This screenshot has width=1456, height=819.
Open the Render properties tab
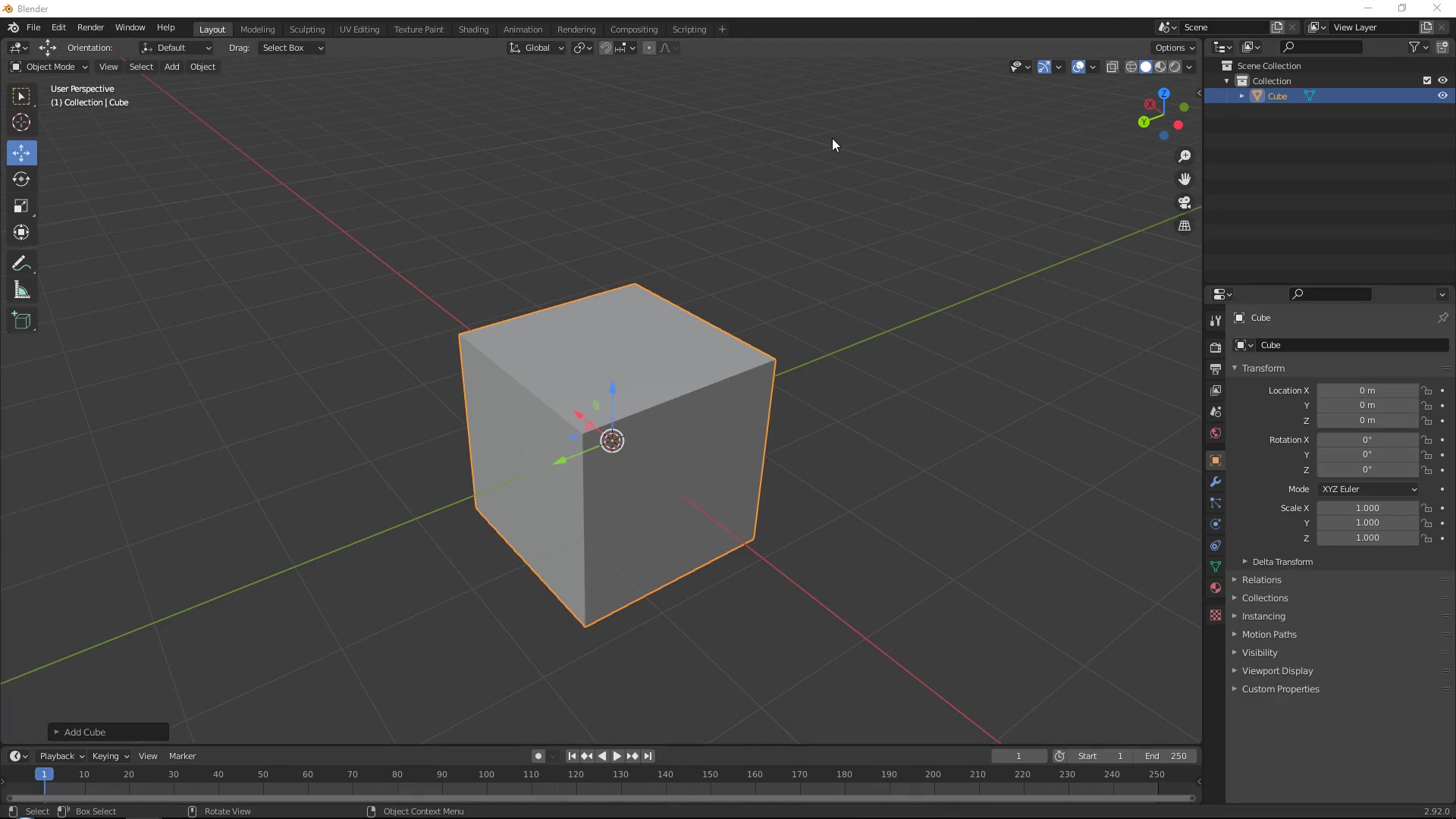click(1216, 347)
